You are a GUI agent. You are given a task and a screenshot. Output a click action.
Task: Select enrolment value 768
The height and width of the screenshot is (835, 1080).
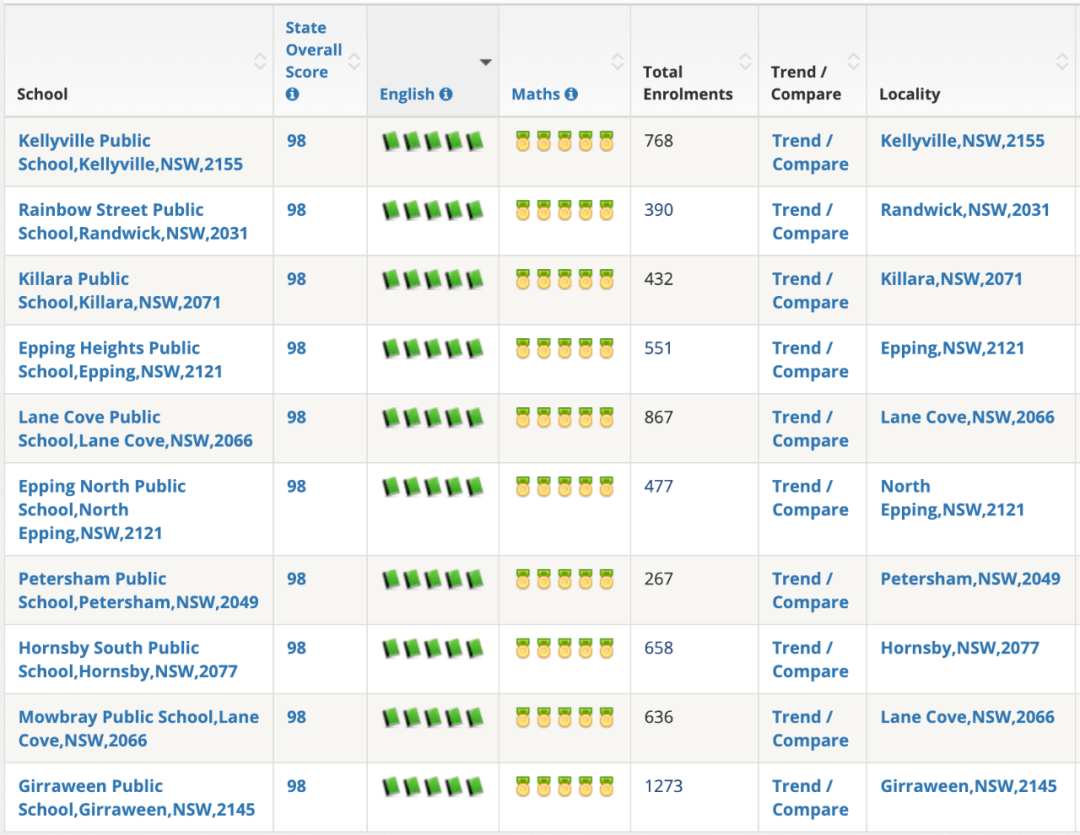coord(658,141)
